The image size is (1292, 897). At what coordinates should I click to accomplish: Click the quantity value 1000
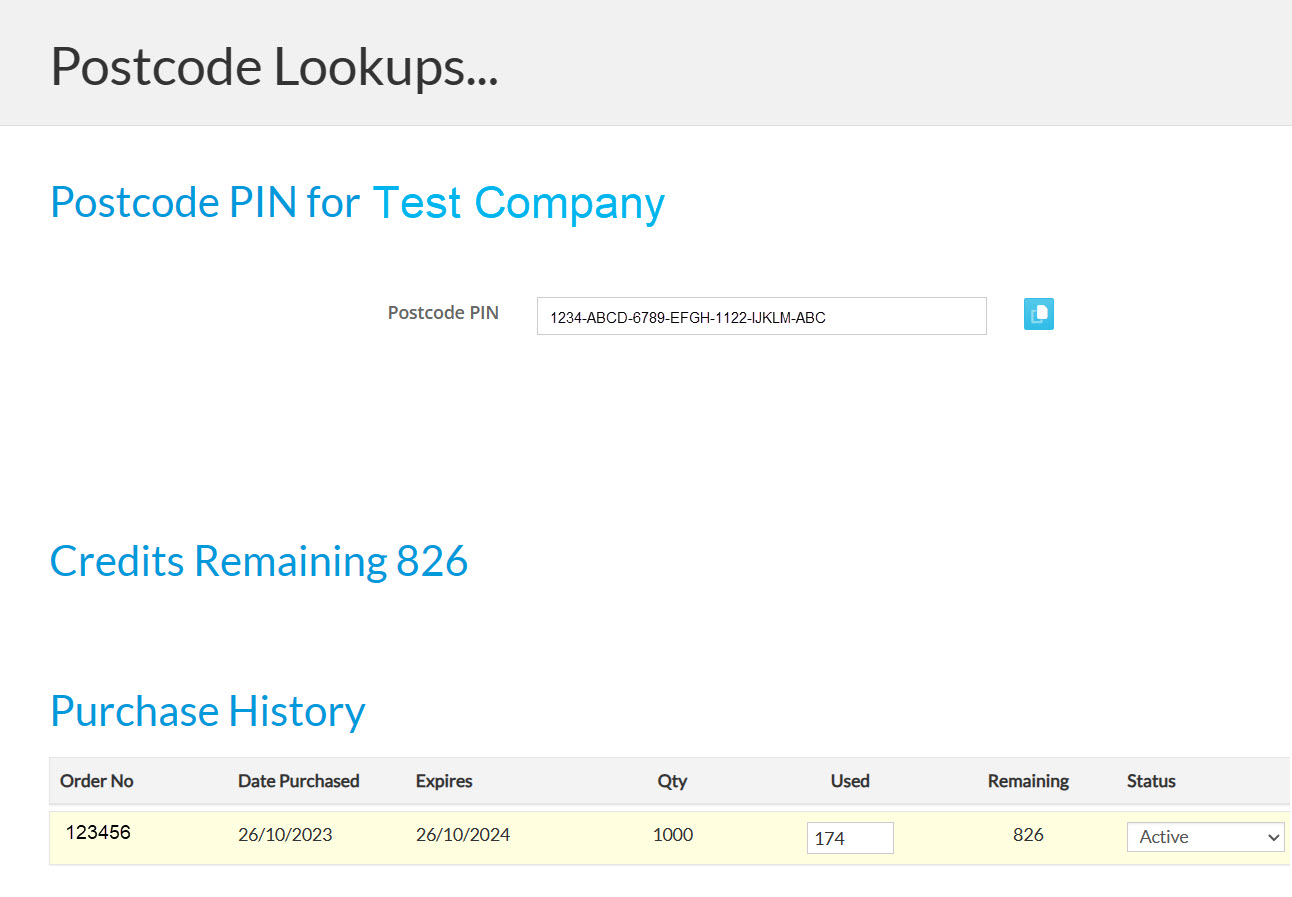click(x=672, y=835)
